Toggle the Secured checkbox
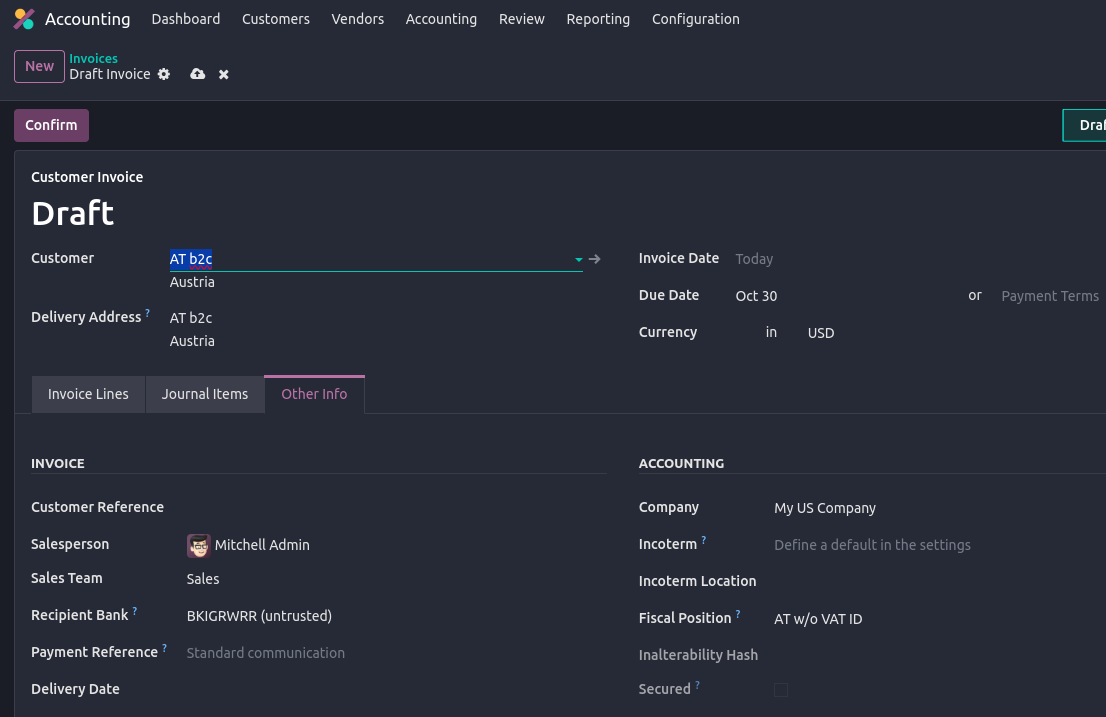Screen dimensions: 1106x717 pyautogui.click(x=781, y=690)
